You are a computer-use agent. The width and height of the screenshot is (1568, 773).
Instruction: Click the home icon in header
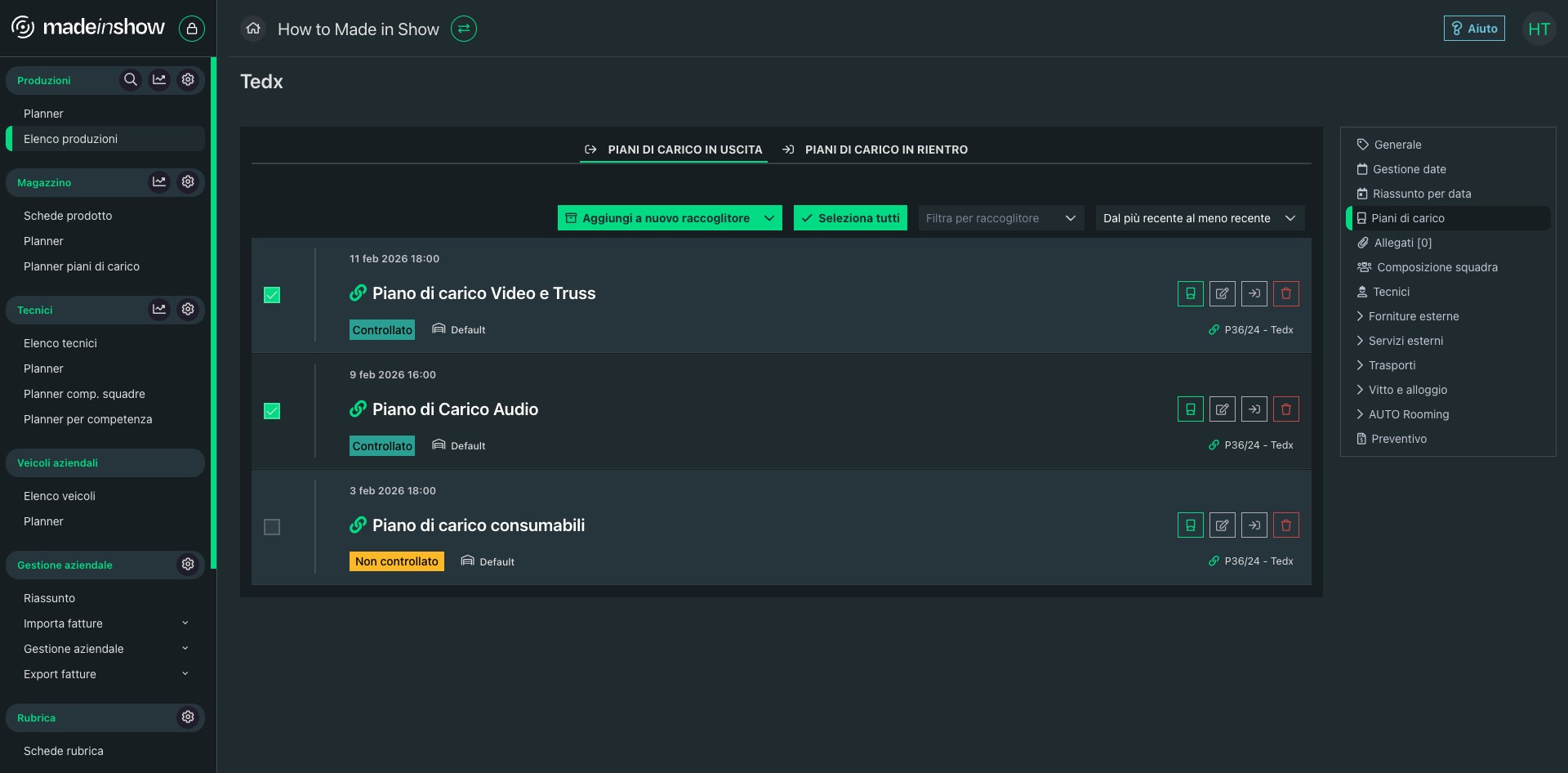click(253, 29)
